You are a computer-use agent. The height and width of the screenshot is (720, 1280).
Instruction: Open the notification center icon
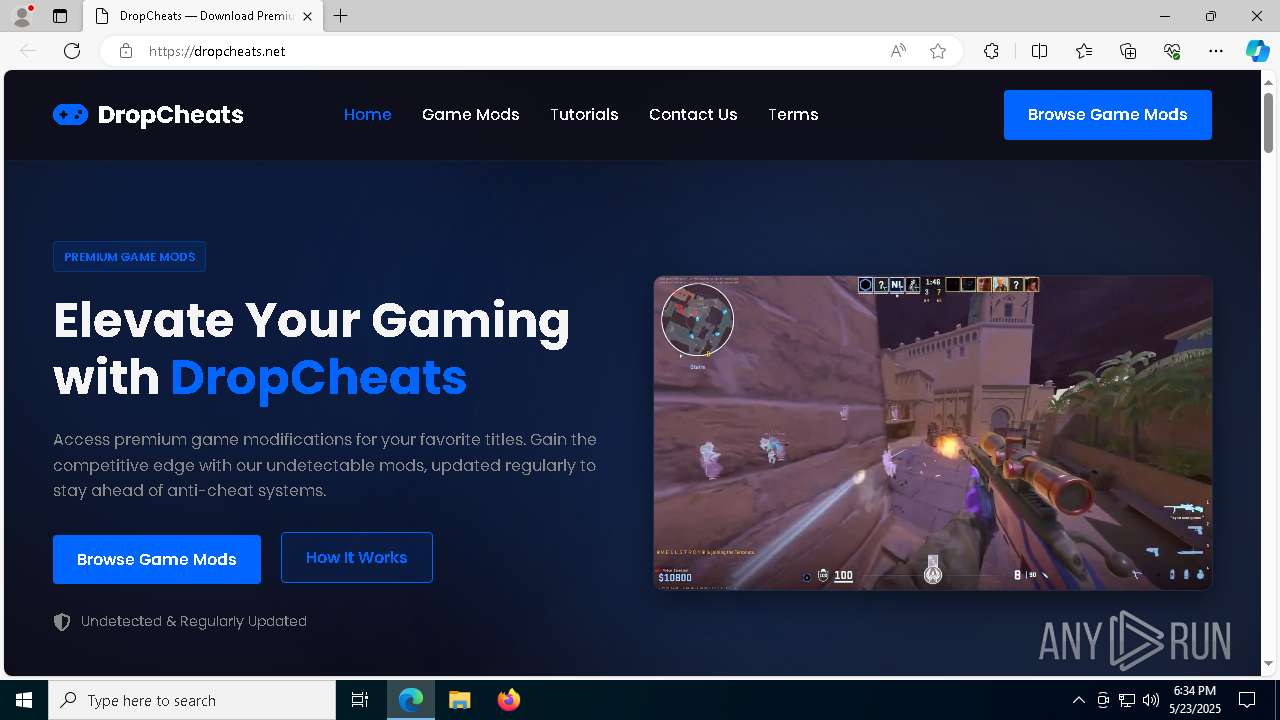point(1247,700)
